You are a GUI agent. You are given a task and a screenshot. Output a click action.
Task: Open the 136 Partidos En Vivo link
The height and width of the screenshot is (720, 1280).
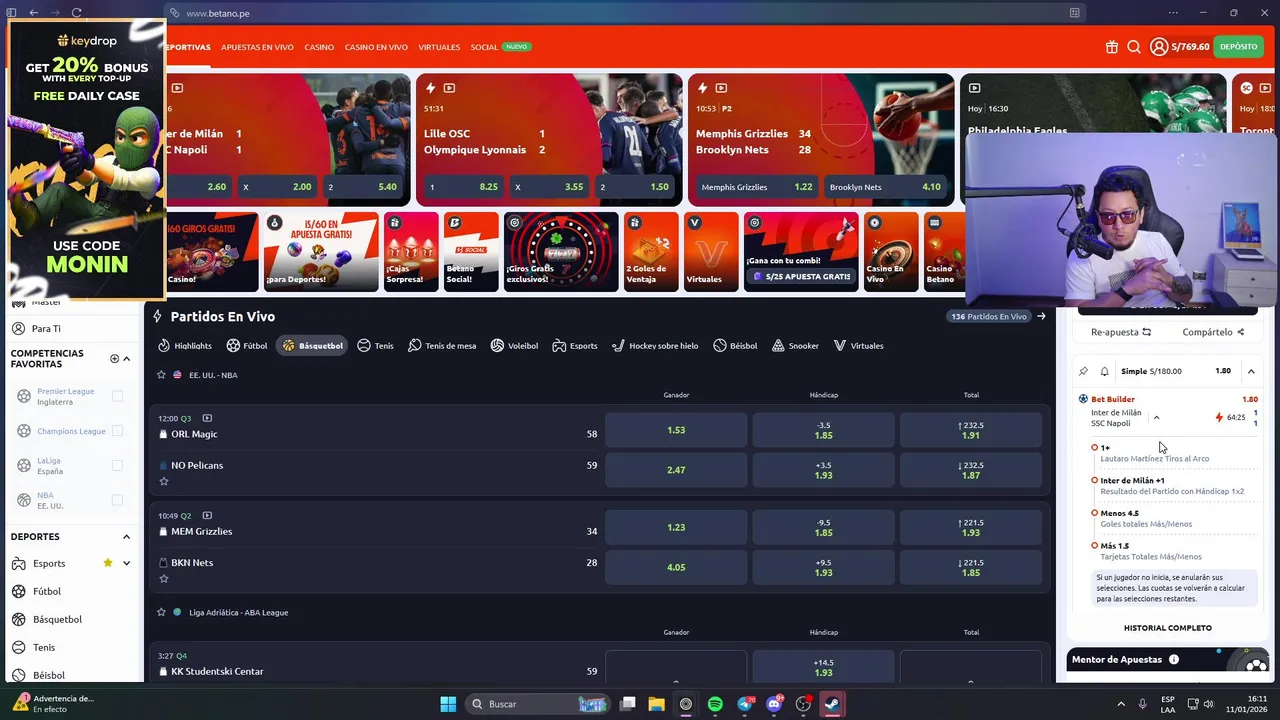click(997, 316)
